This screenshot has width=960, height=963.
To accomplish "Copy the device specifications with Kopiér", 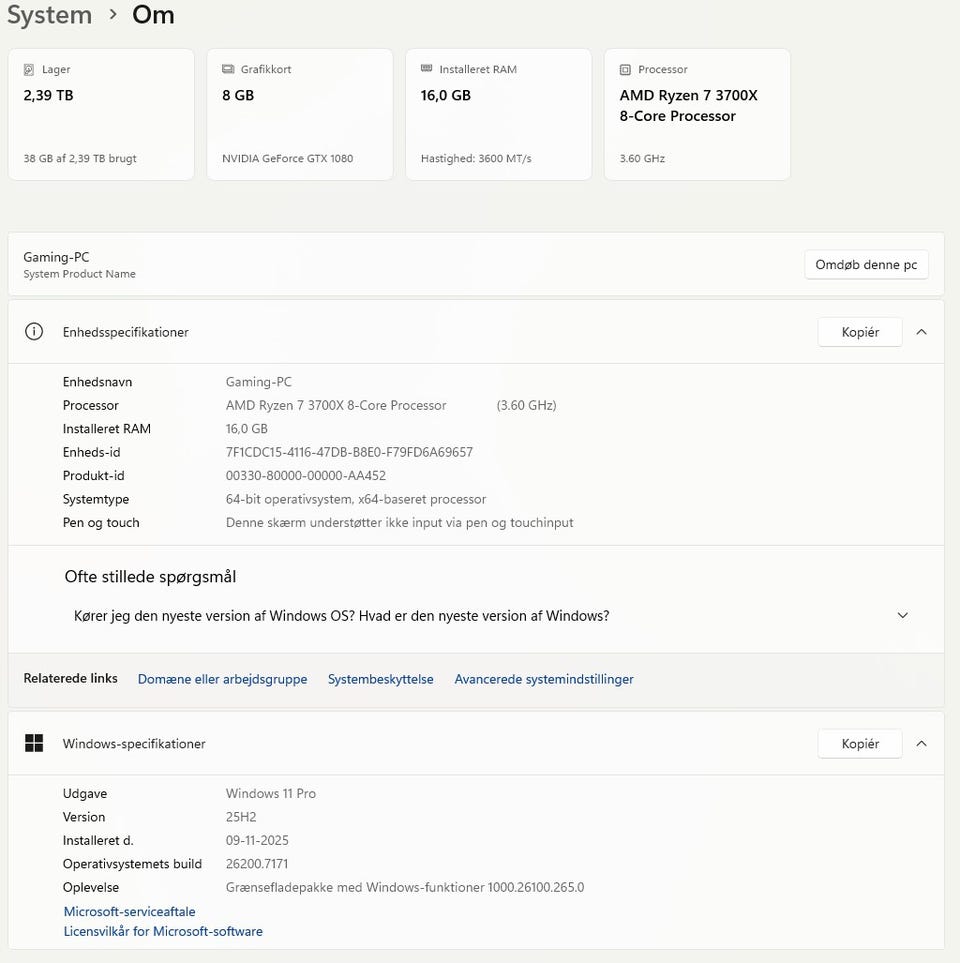I will (860, 332).
